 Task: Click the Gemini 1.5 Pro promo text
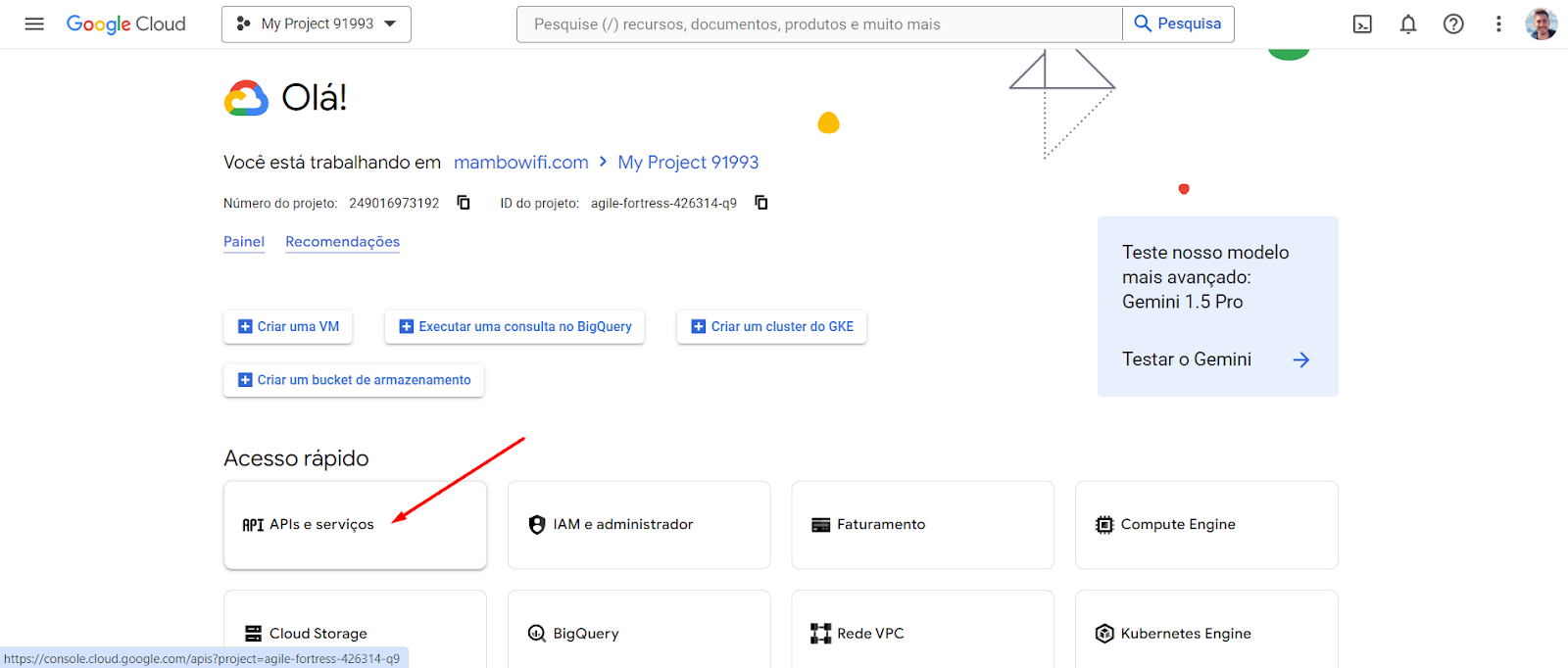pyautogui.click(x=1205, y=277)
